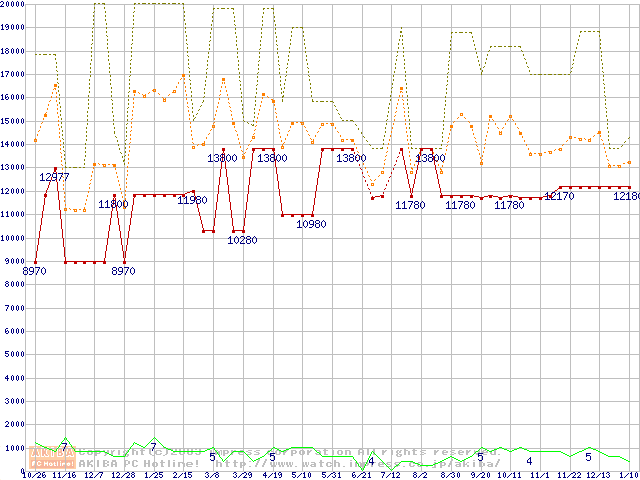Click the 11980 price data label
The height and width of the screenshot is (480, 640).
pyautogui.click(x=192, y=200)
